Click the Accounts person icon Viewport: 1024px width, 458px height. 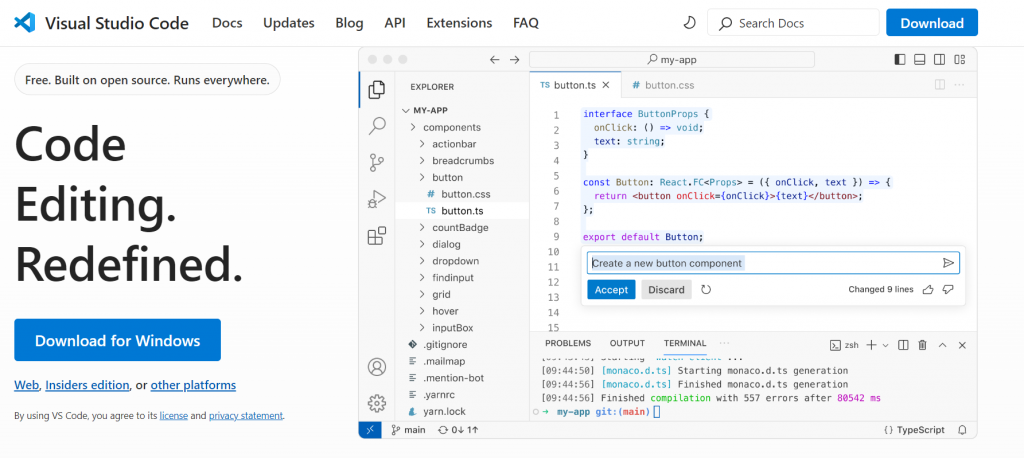pos(377,367)
